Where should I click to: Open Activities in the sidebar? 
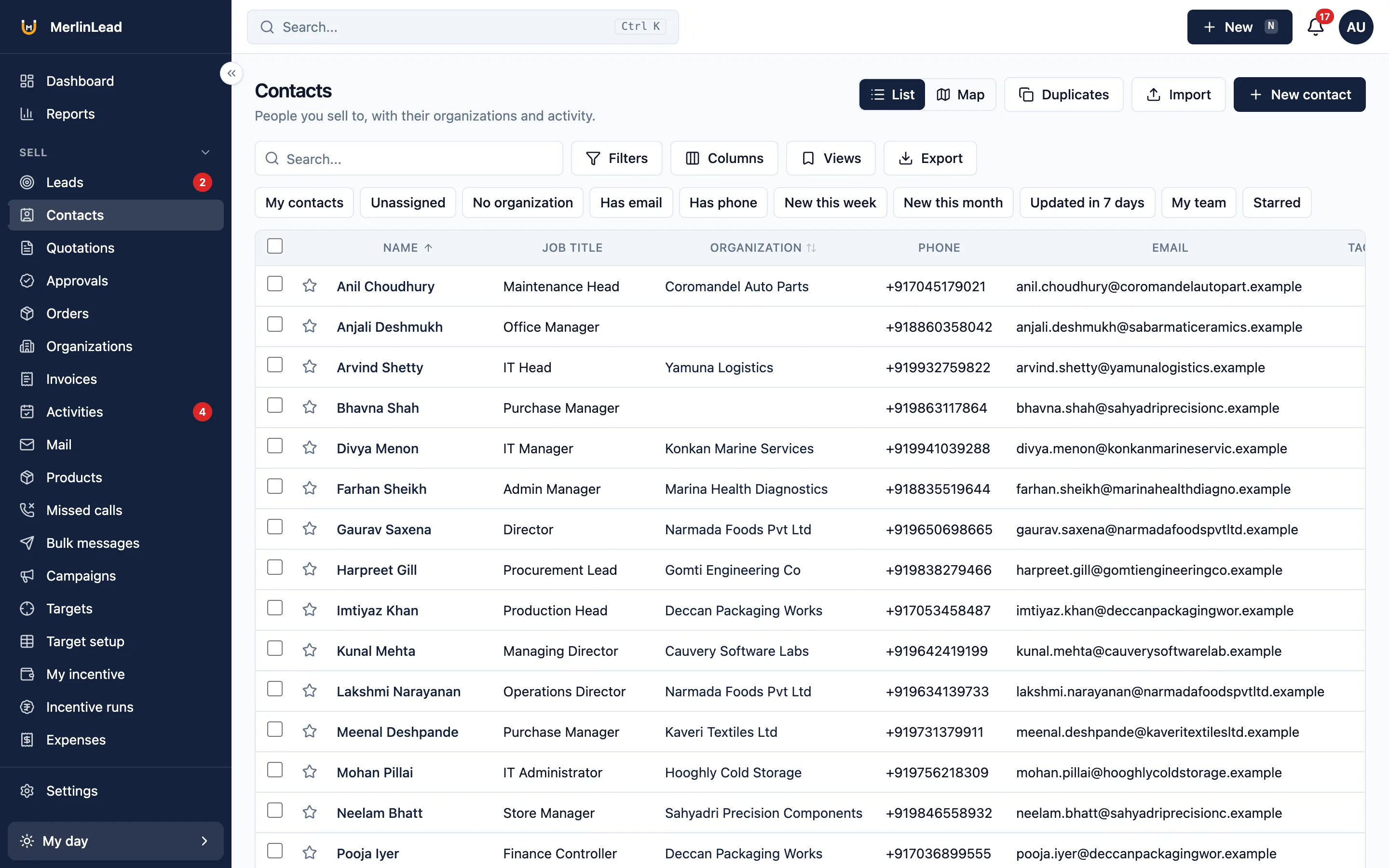coord(116,412)
